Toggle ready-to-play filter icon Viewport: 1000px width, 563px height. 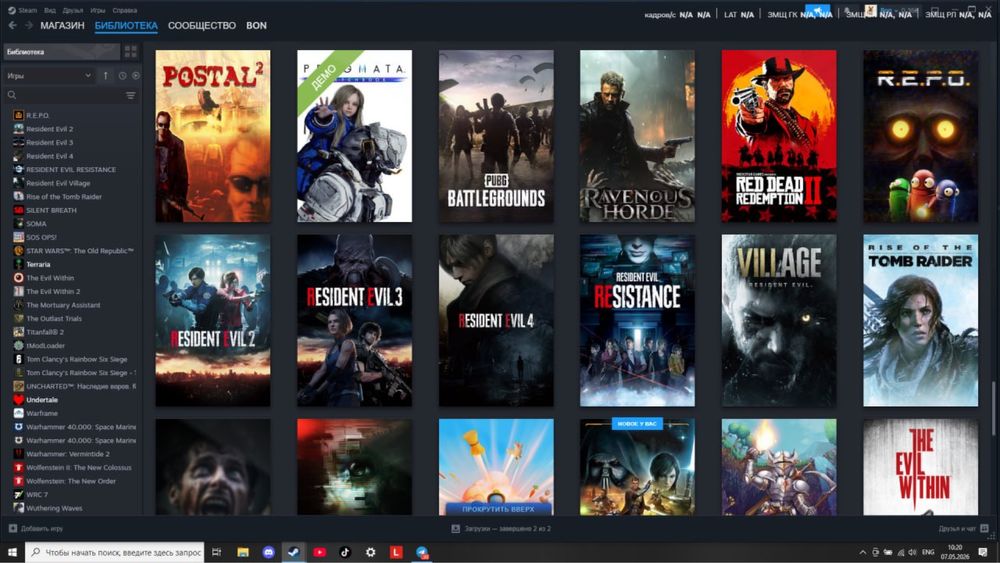coord(136,75)
